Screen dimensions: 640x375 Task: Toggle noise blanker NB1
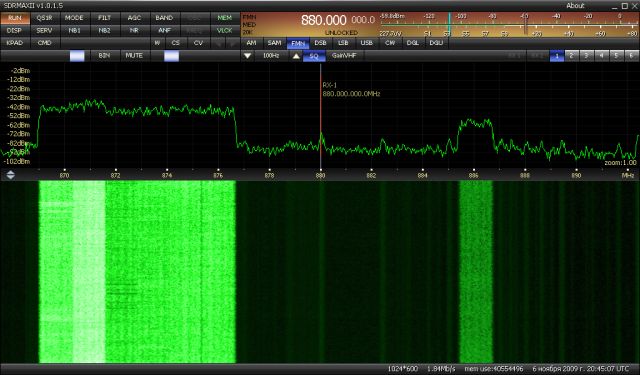pos(74,30)
